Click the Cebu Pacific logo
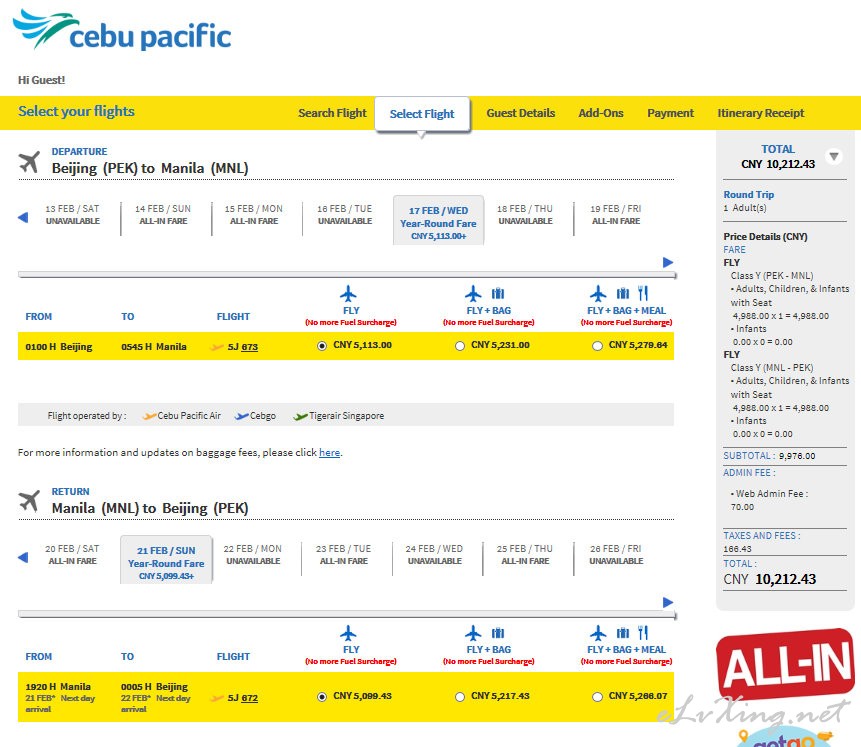Screen dimensions: 861x747 (122, 30)
